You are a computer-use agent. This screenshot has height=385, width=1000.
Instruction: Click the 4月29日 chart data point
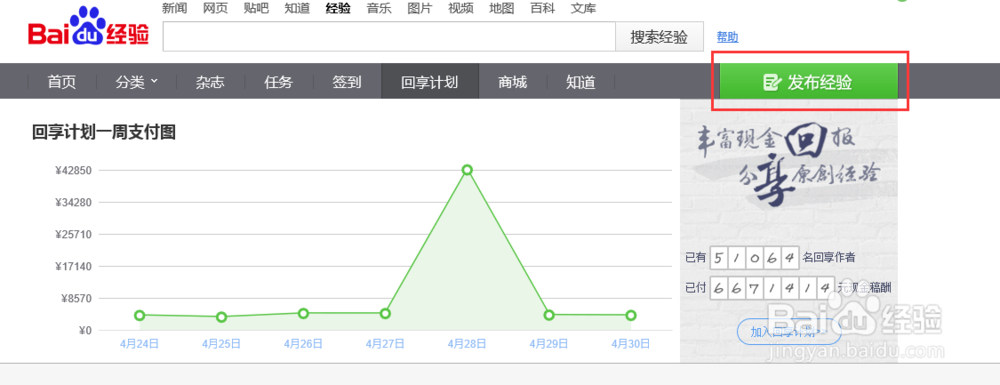[549, 315]
